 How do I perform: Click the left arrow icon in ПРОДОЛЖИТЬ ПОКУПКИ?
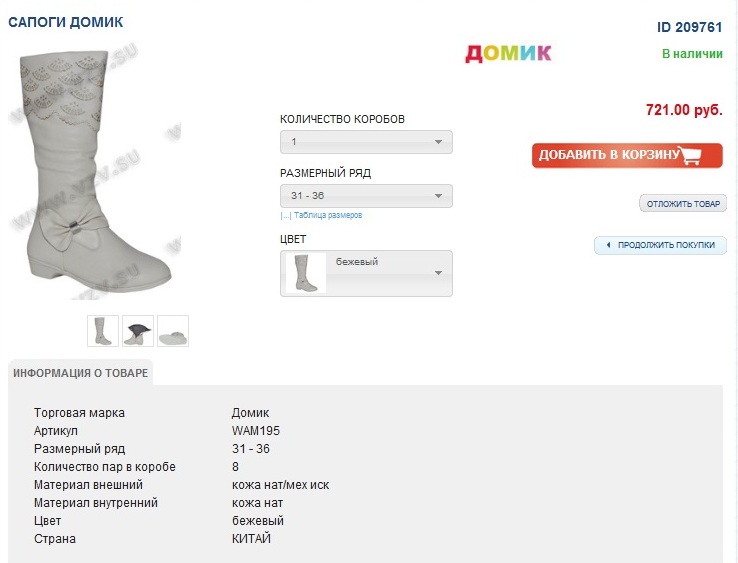click(x=608, y=245)
